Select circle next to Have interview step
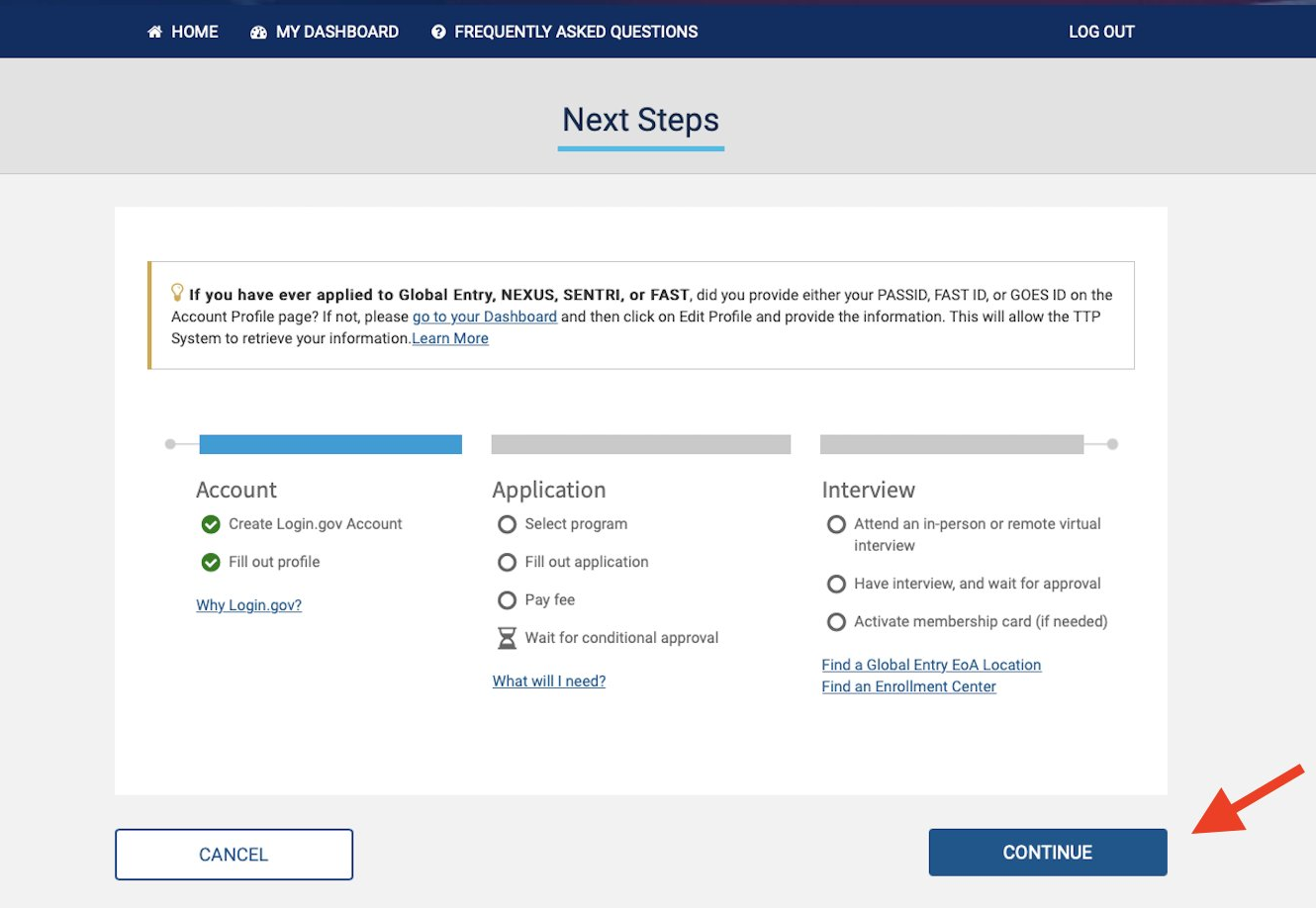Screen dimensions: 1316x908 [836, 584]
